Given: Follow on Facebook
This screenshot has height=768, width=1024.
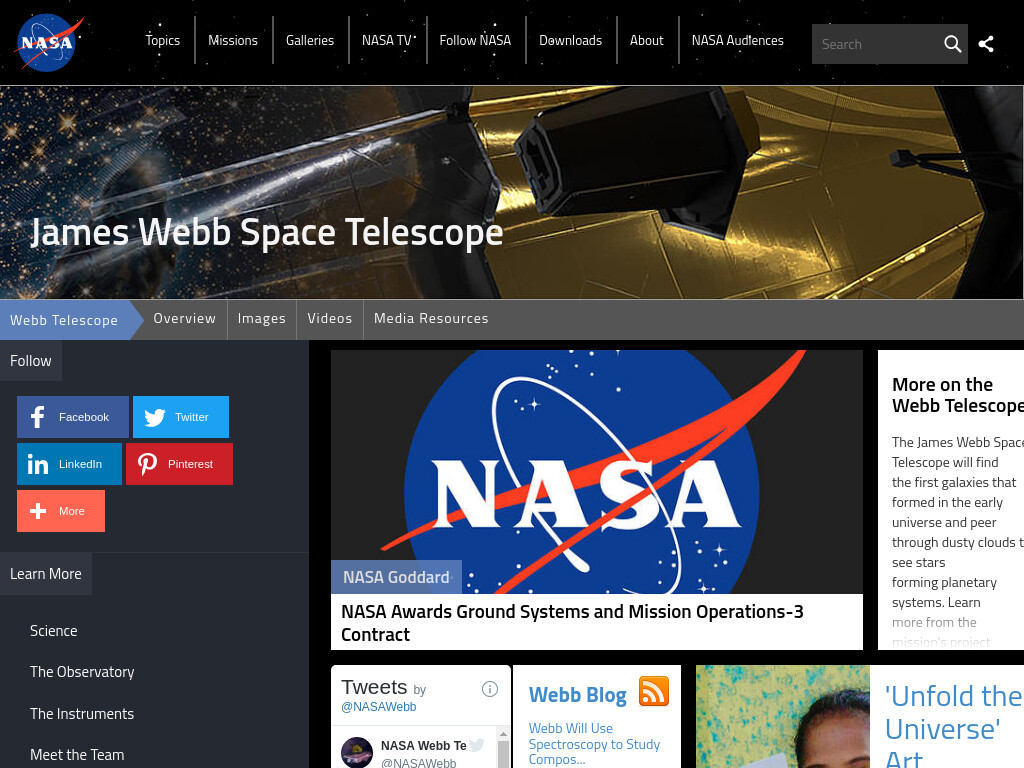Looking at the screenshot, I should pos(72,417).
